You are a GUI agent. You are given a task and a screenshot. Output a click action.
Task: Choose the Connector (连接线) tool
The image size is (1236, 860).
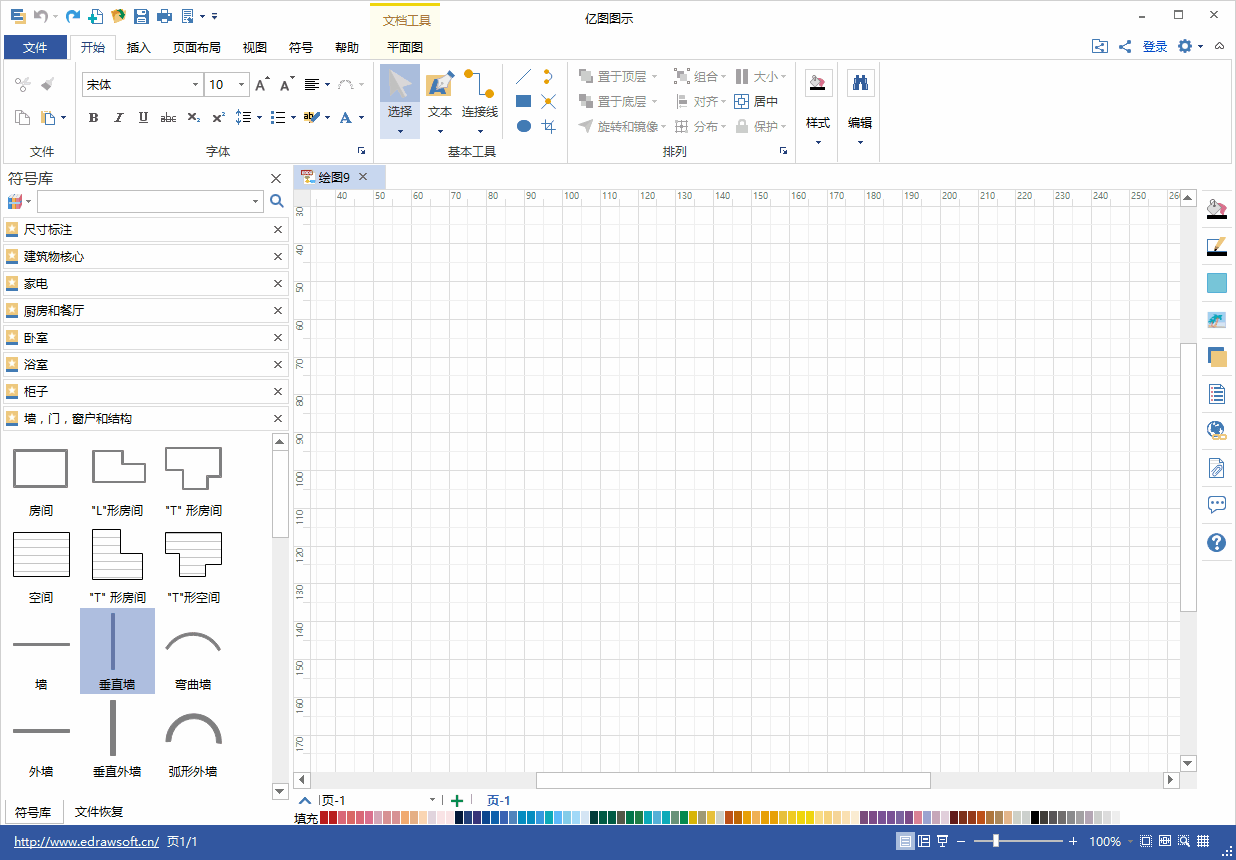[480, 101]
